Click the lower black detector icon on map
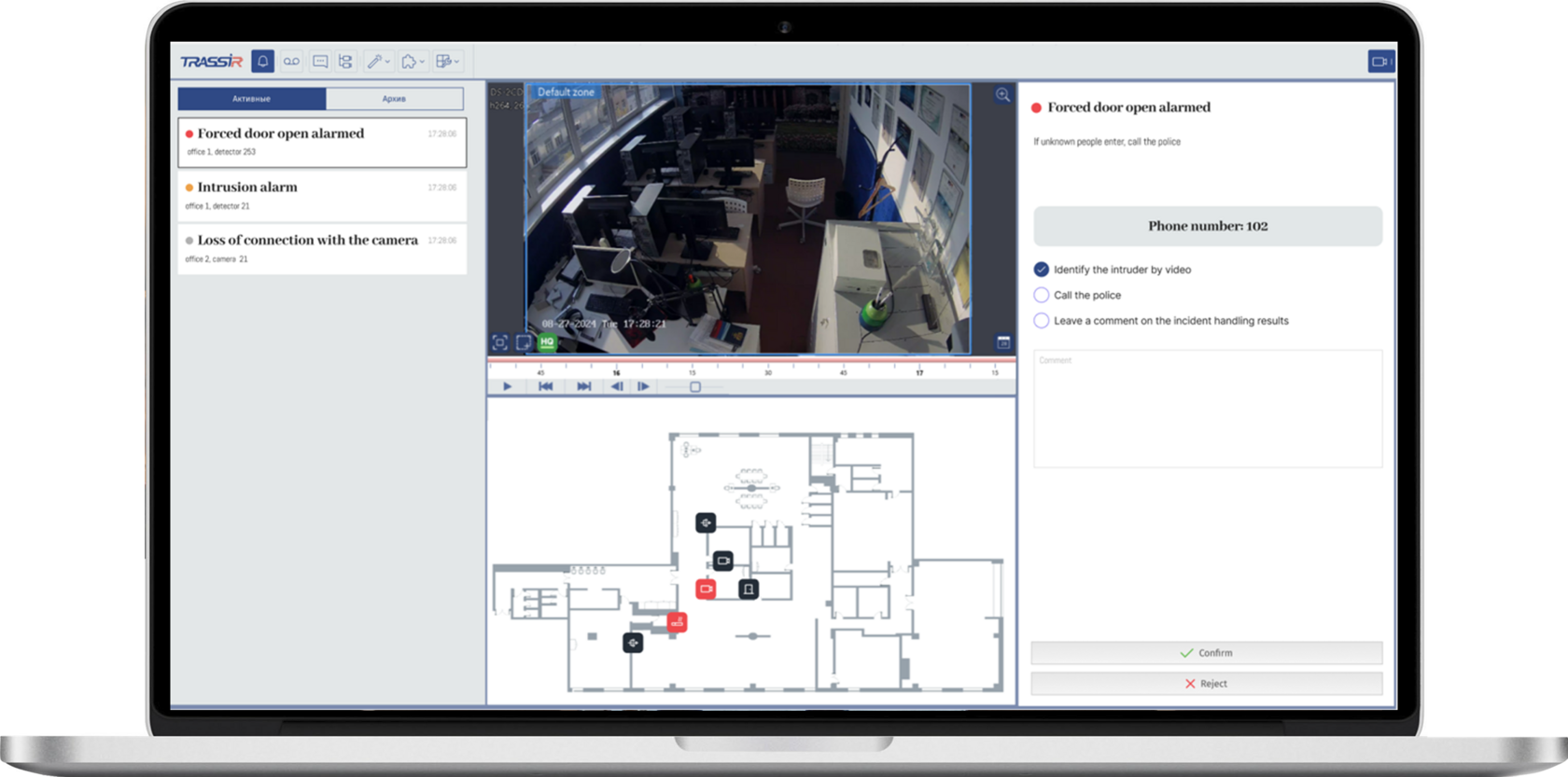Screen dimensions: 1568x777 633,642
